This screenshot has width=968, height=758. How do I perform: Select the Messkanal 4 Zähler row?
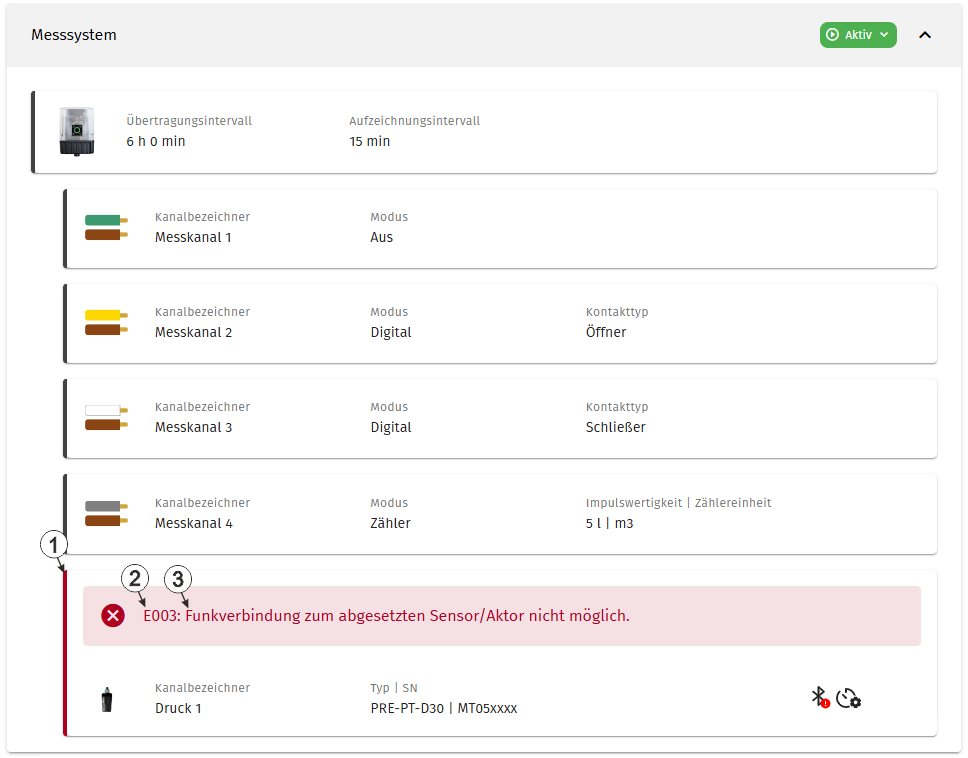click(500, 514)
